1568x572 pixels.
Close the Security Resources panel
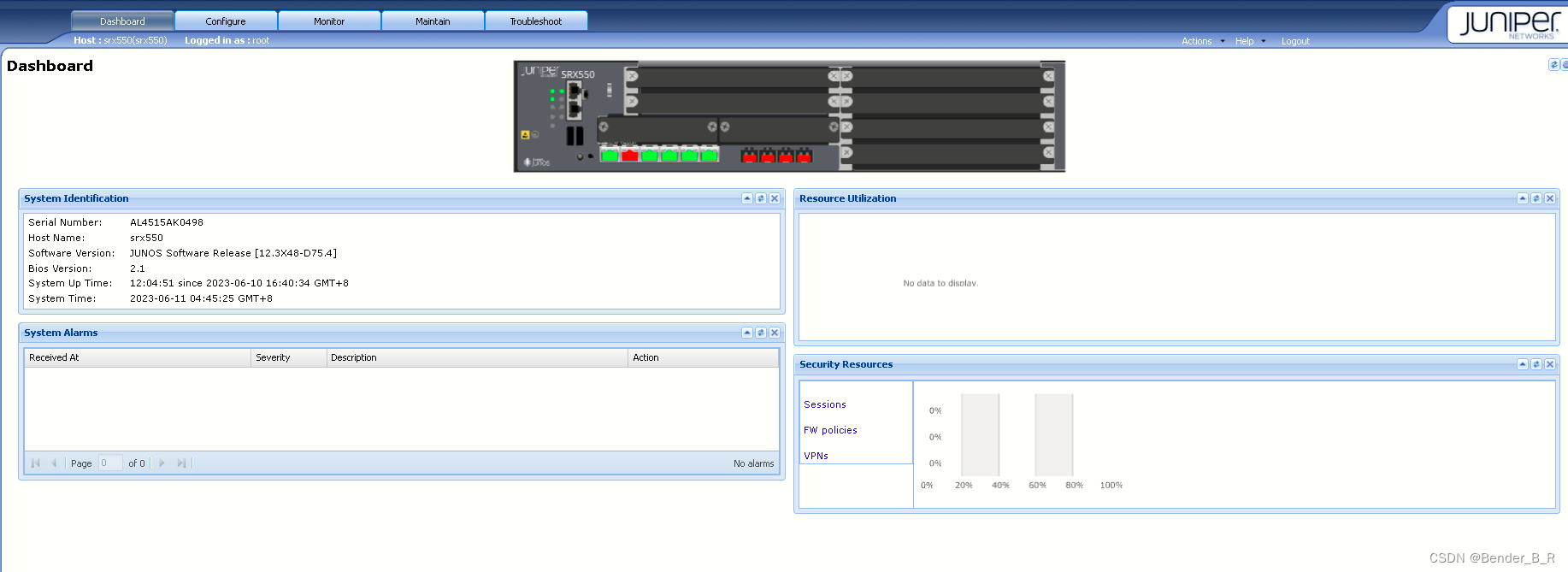[1550, 364]
